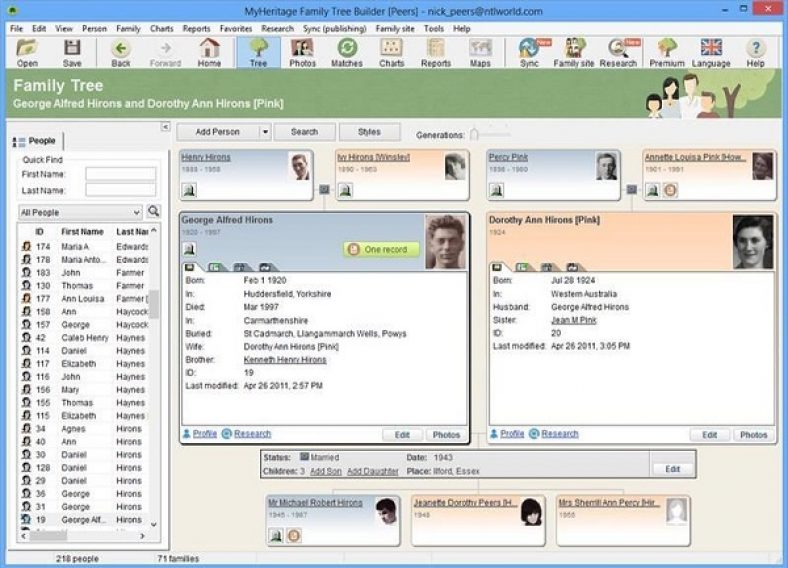The width and height of the screenshot is (788, 568).
Task: Open the Photos toolbar section
Action: coord(302,53)
